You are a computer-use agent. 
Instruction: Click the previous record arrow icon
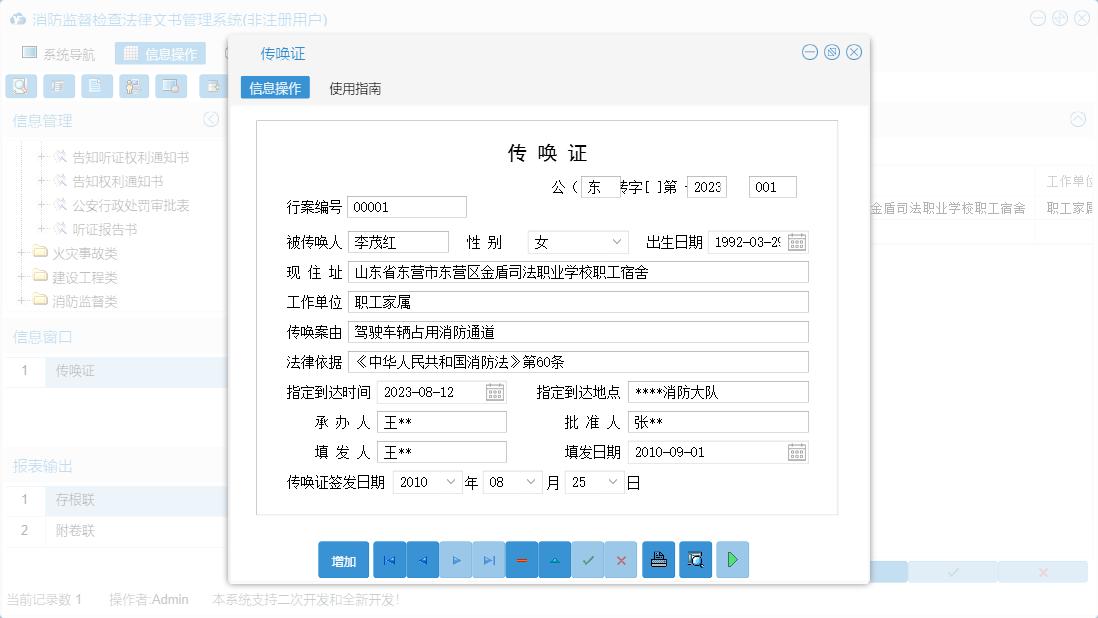pos(422,559)
